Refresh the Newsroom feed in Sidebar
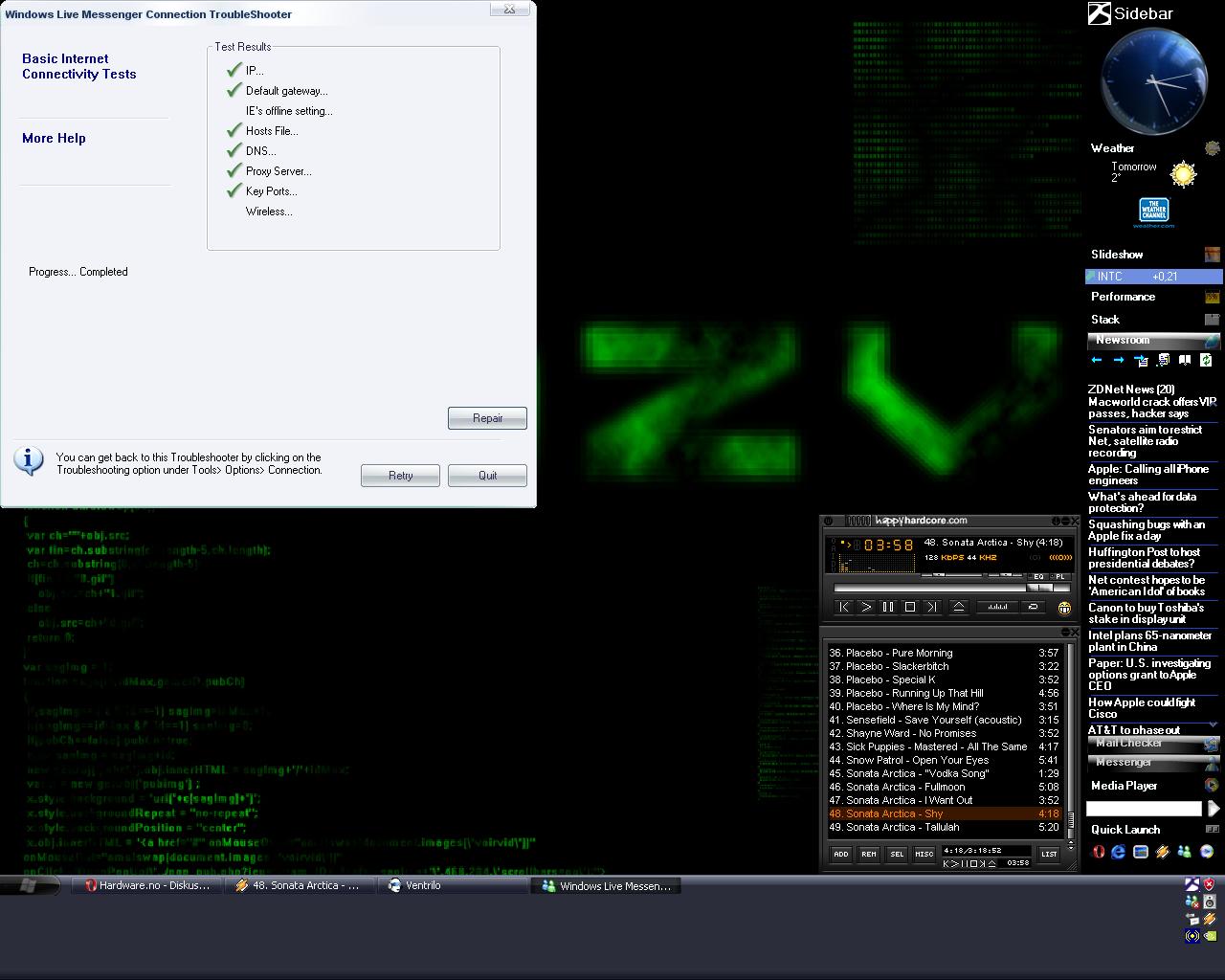 click(1206, 361)
